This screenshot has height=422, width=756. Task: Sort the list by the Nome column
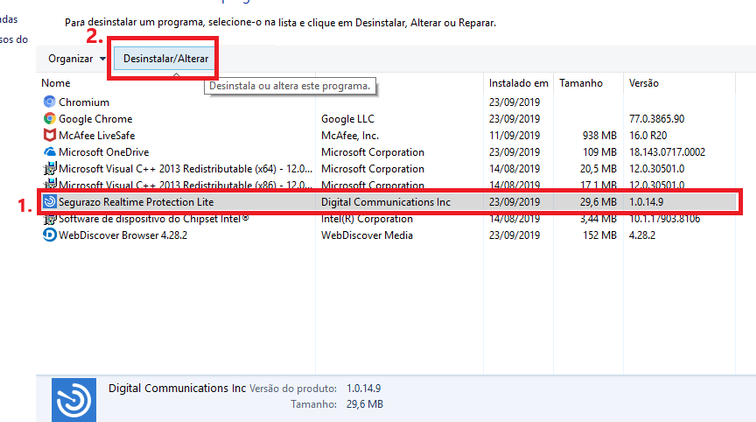(56, 83)
